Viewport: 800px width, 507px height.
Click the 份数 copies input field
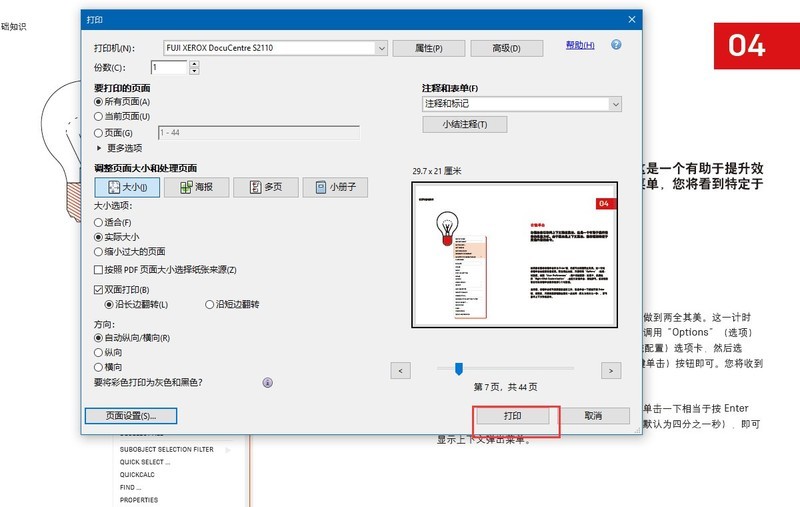168,67
